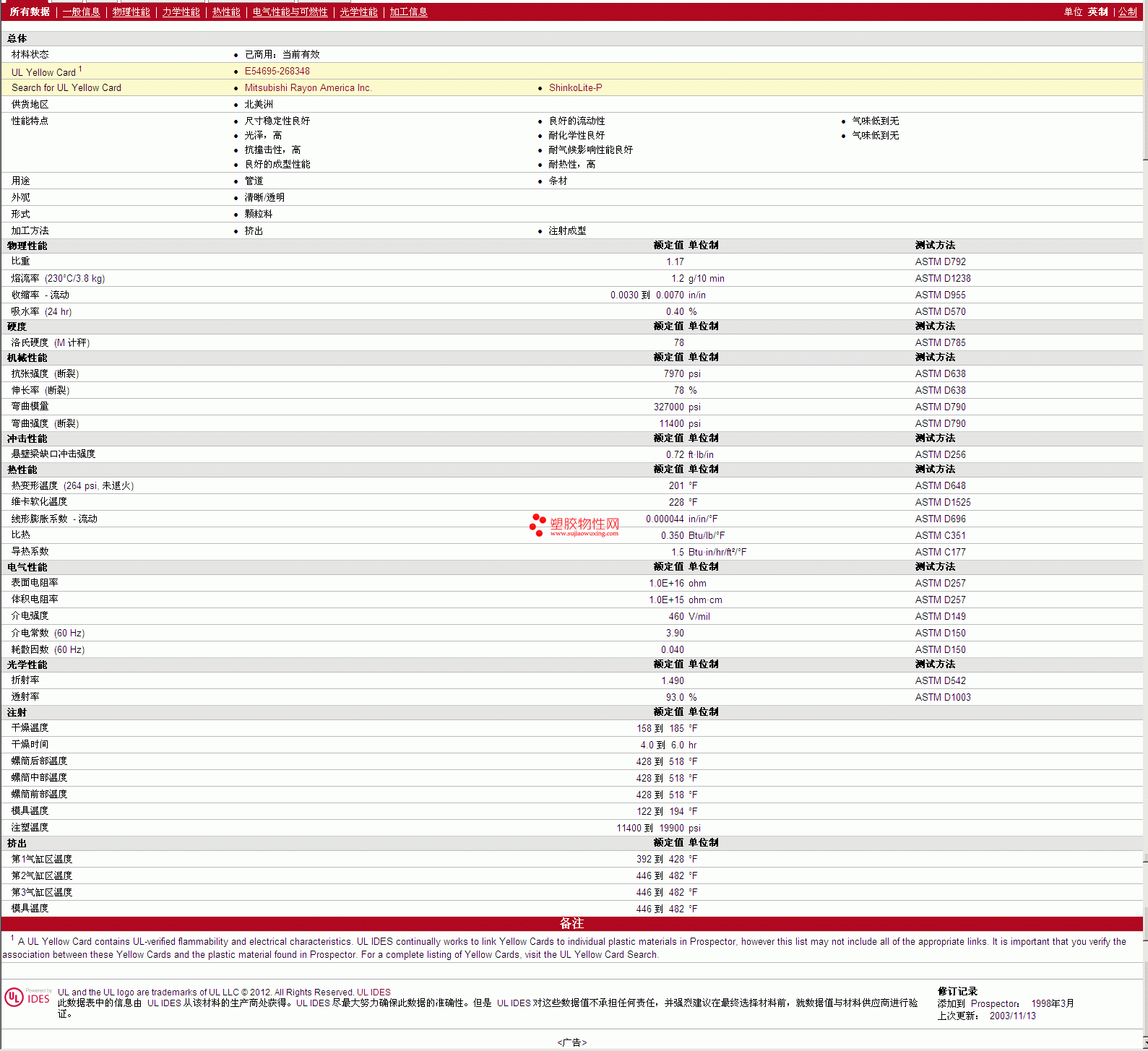The image size is (1148, 1051).
Task: Click the 塑胶物性网 watermark logo
Action: [x=574, y=525]
